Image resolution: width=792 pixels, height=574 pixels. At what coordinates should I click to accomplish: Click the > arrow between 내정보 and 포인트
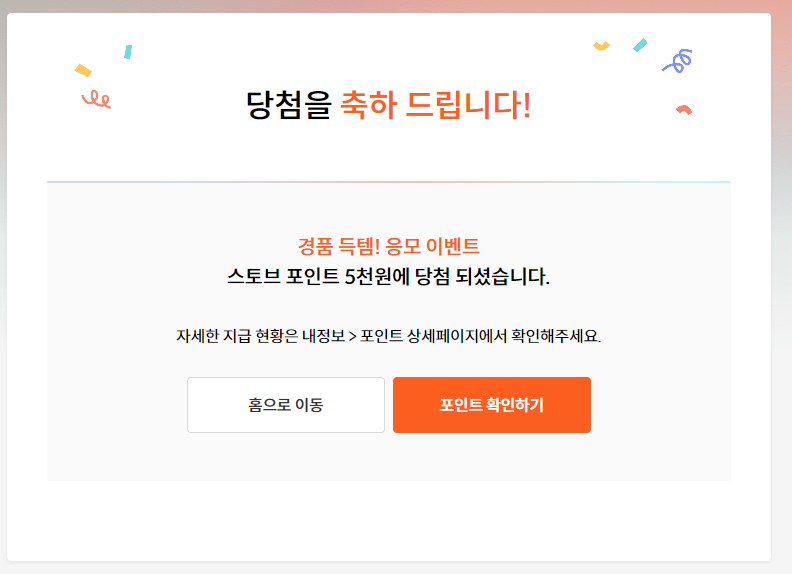click(353, 337)
